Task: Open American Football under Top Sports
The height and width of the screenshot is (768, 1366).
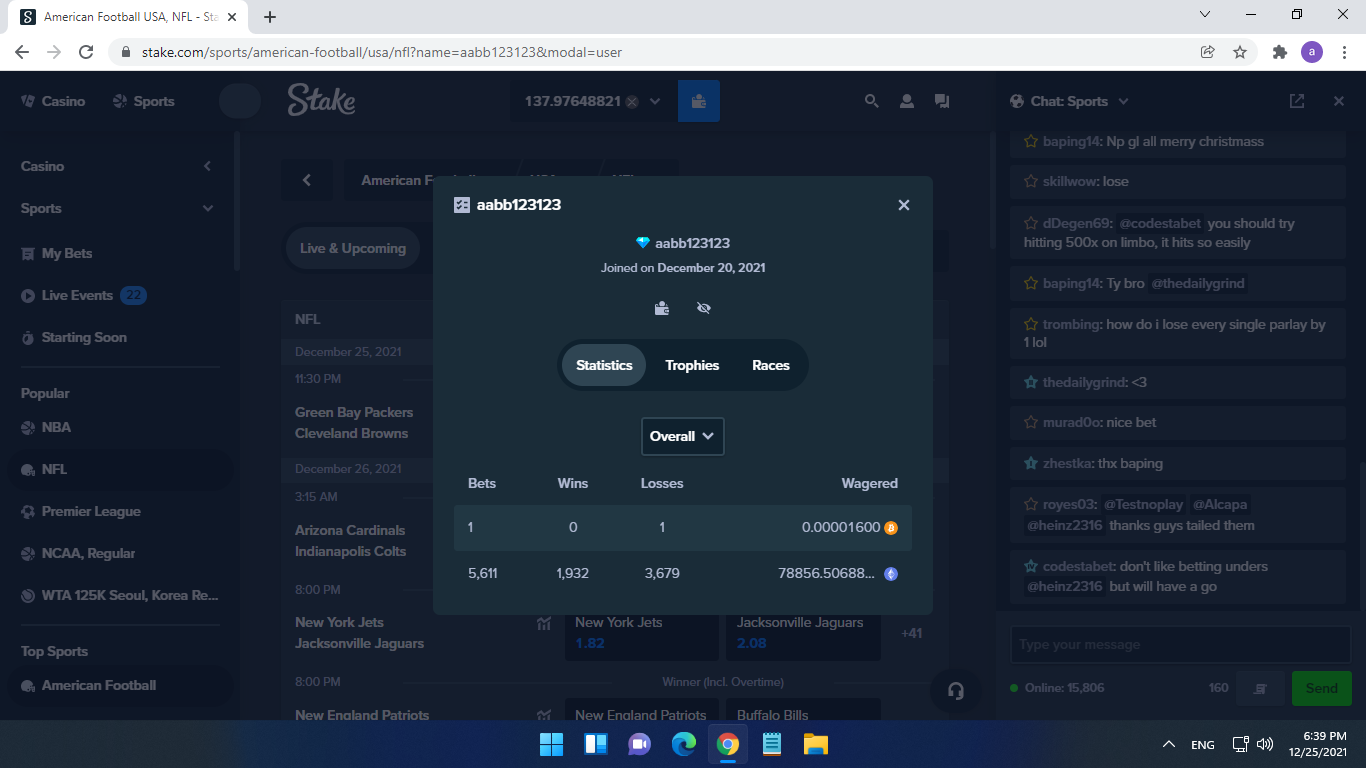Action: (120, 685)
